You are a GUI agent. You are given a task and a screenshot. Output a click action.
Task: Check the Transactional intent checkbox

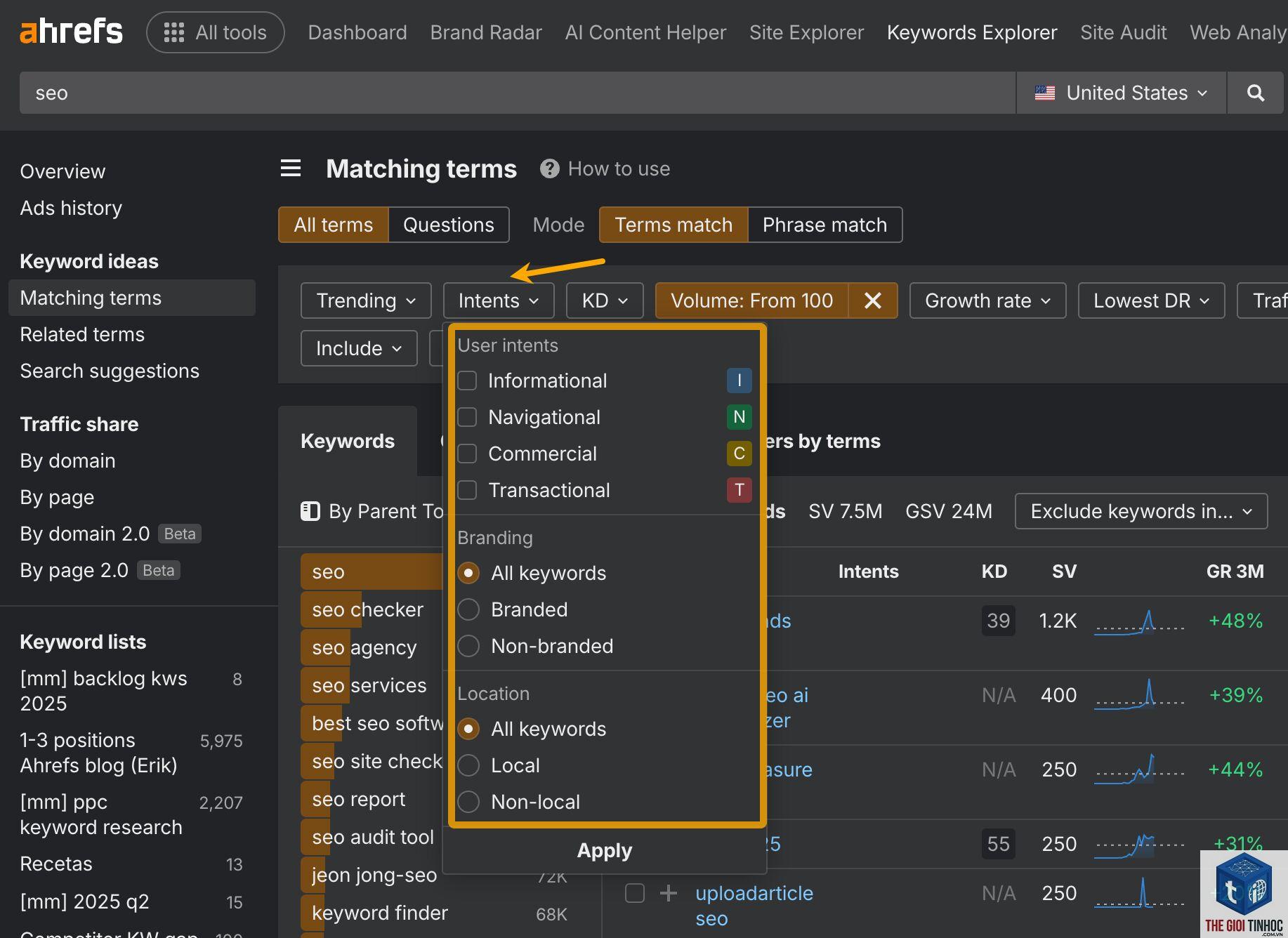click(x=467, y=490)
